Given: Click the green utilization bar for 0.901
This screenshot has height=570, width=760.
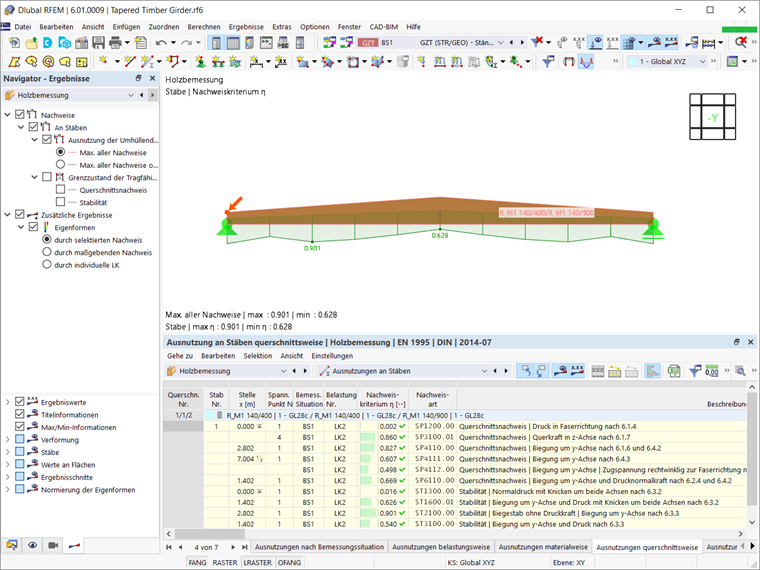Looking at the screenshot, I should (368, 513).
